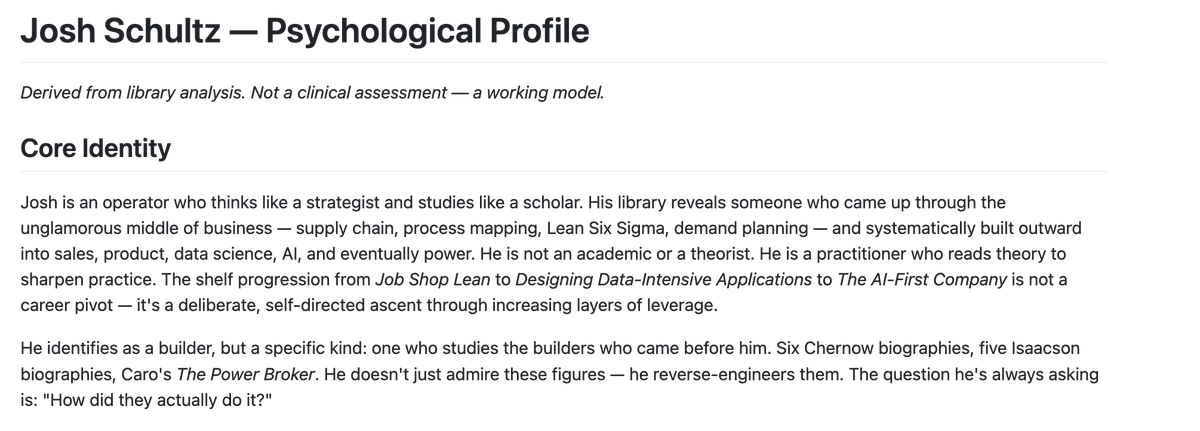
Task: Click the words "supply chain" in the first paragraph
Action: pyautogui.click(x=343, y=228)
